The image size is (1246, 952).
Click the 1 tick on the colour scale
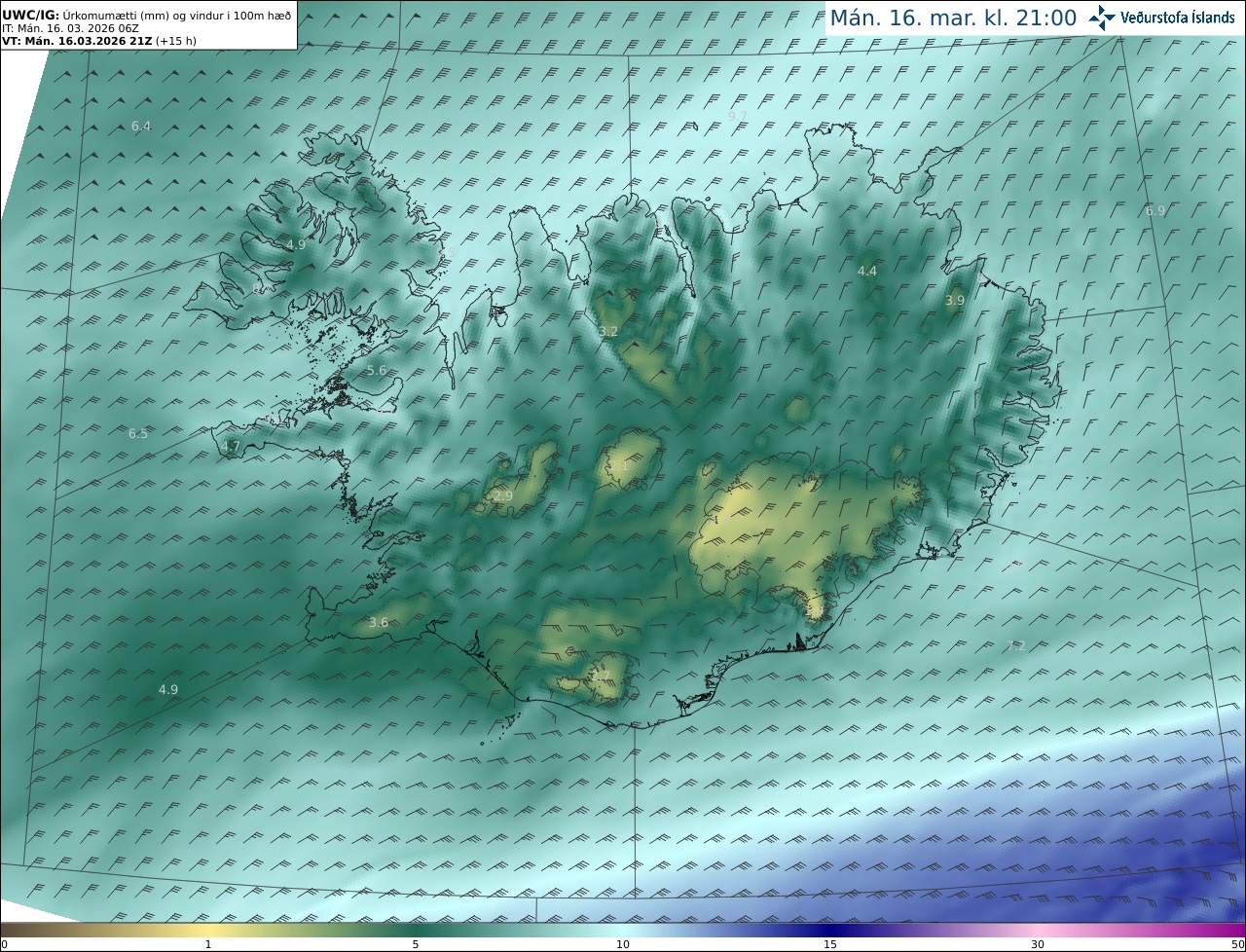click(x=208, y=944)
